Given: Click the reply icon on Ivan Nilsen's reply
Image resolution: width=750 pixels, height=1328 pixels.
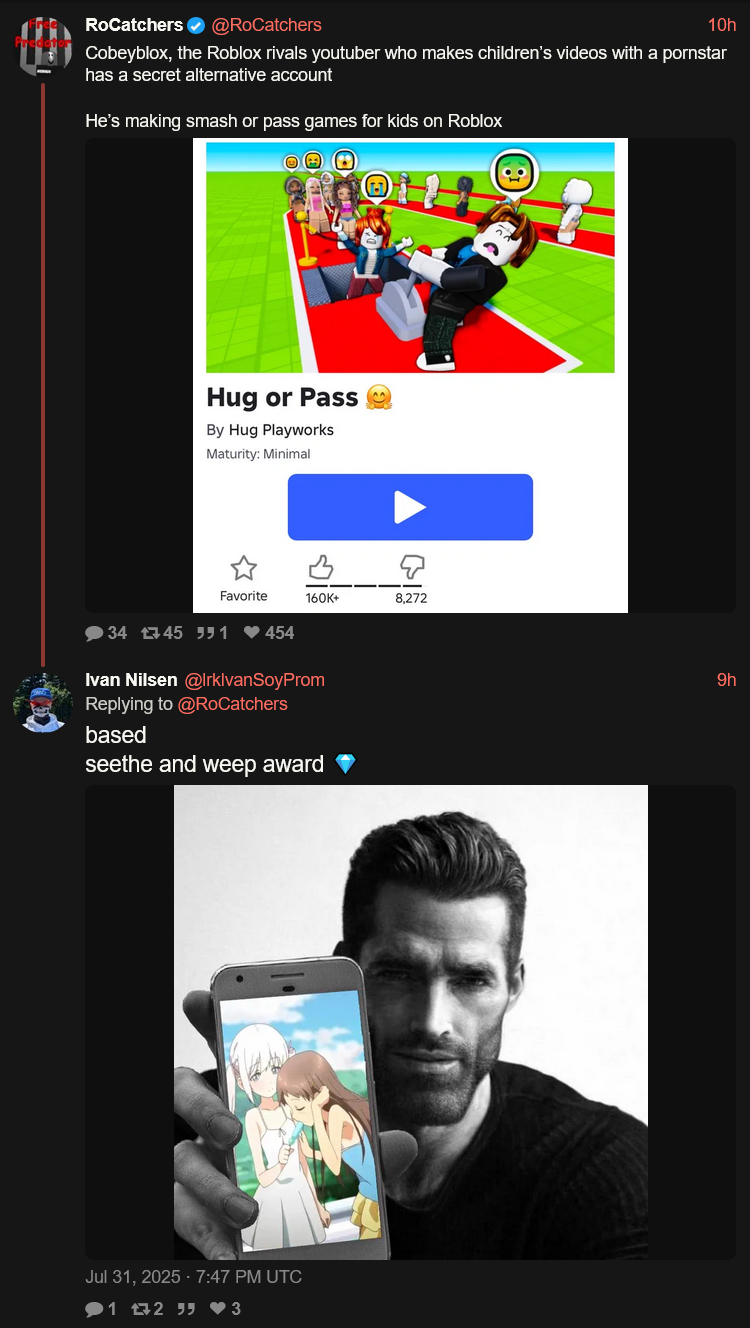Looking at the screenshot, I should 94,1308.
